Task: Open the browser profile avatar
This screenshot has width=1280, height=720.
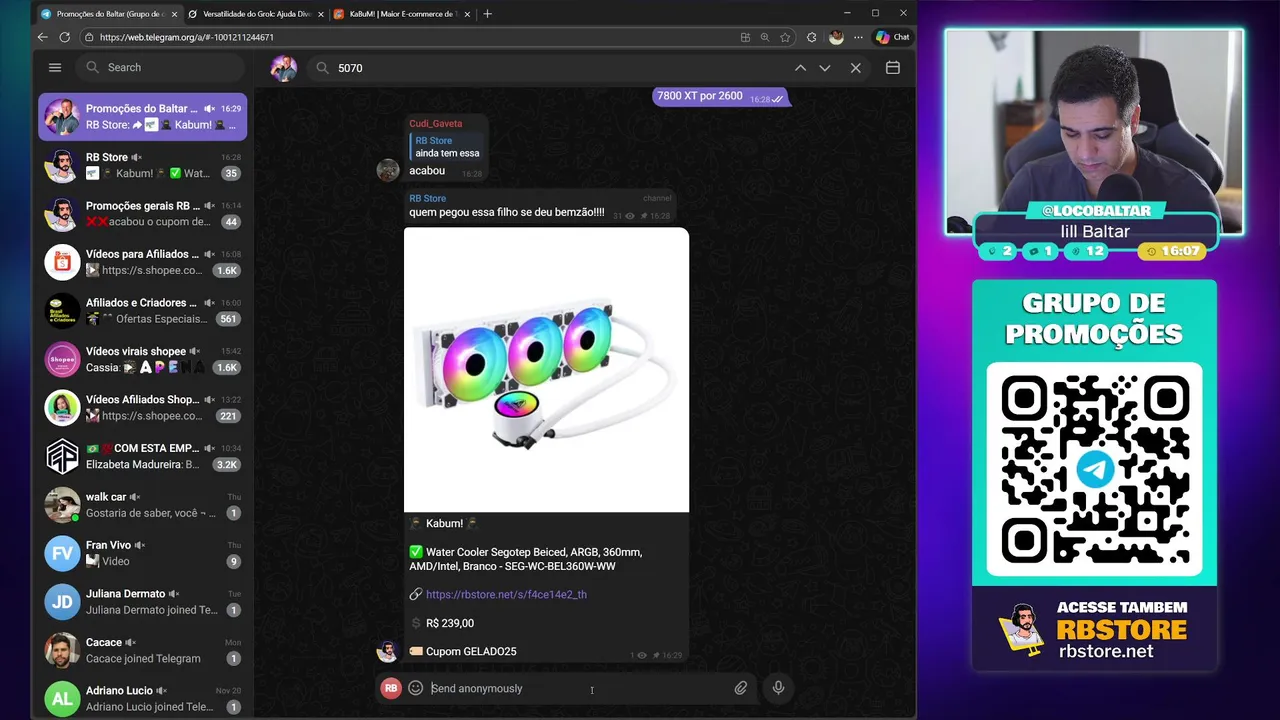Action: tap(836, 37)
